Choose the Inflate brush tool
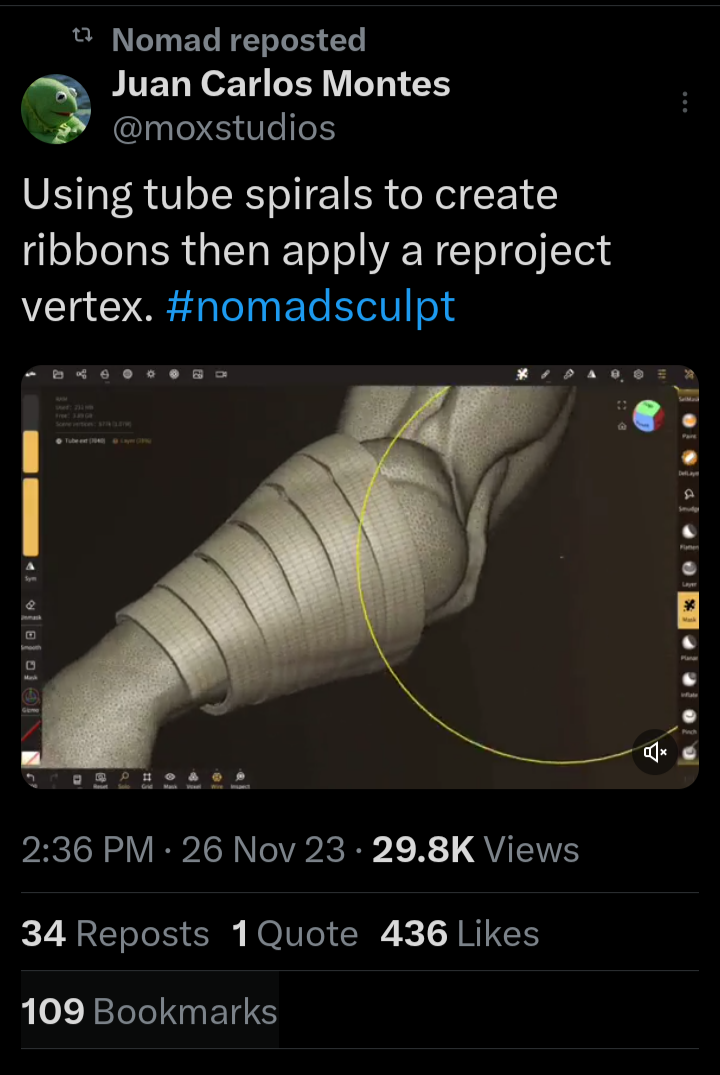Screen dimensions: 720x1075 coord(689,680)
